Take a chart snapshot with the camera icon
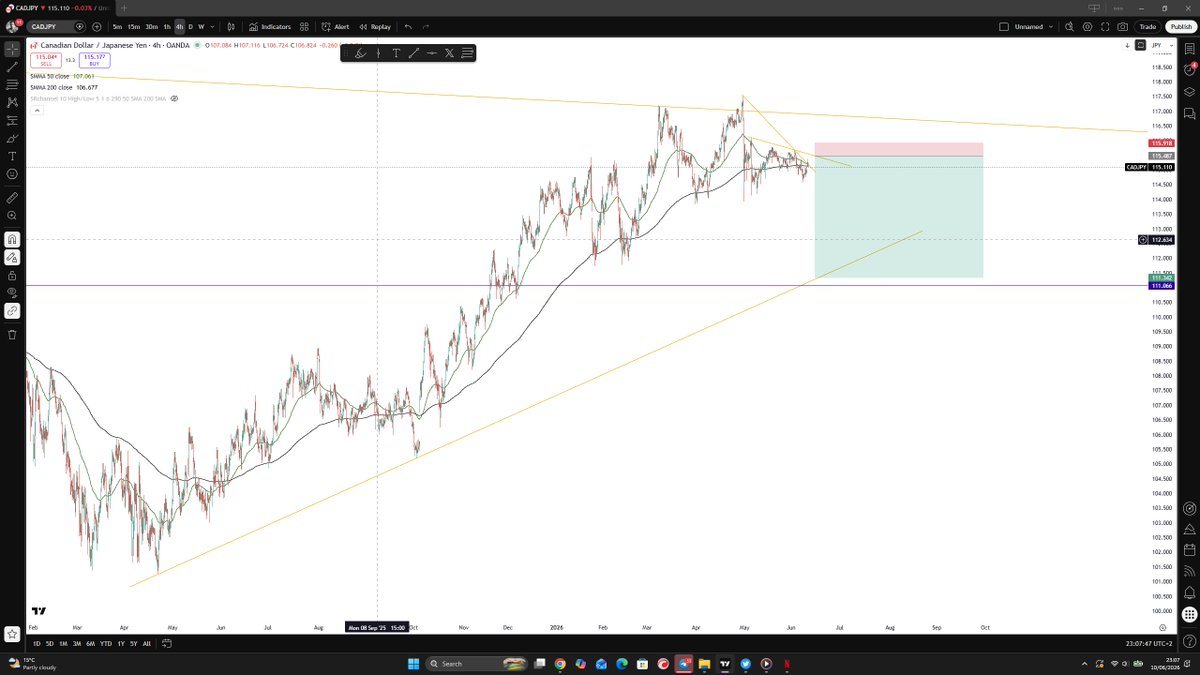This screenshot has width=1200, height=675. click(1124, 27)
